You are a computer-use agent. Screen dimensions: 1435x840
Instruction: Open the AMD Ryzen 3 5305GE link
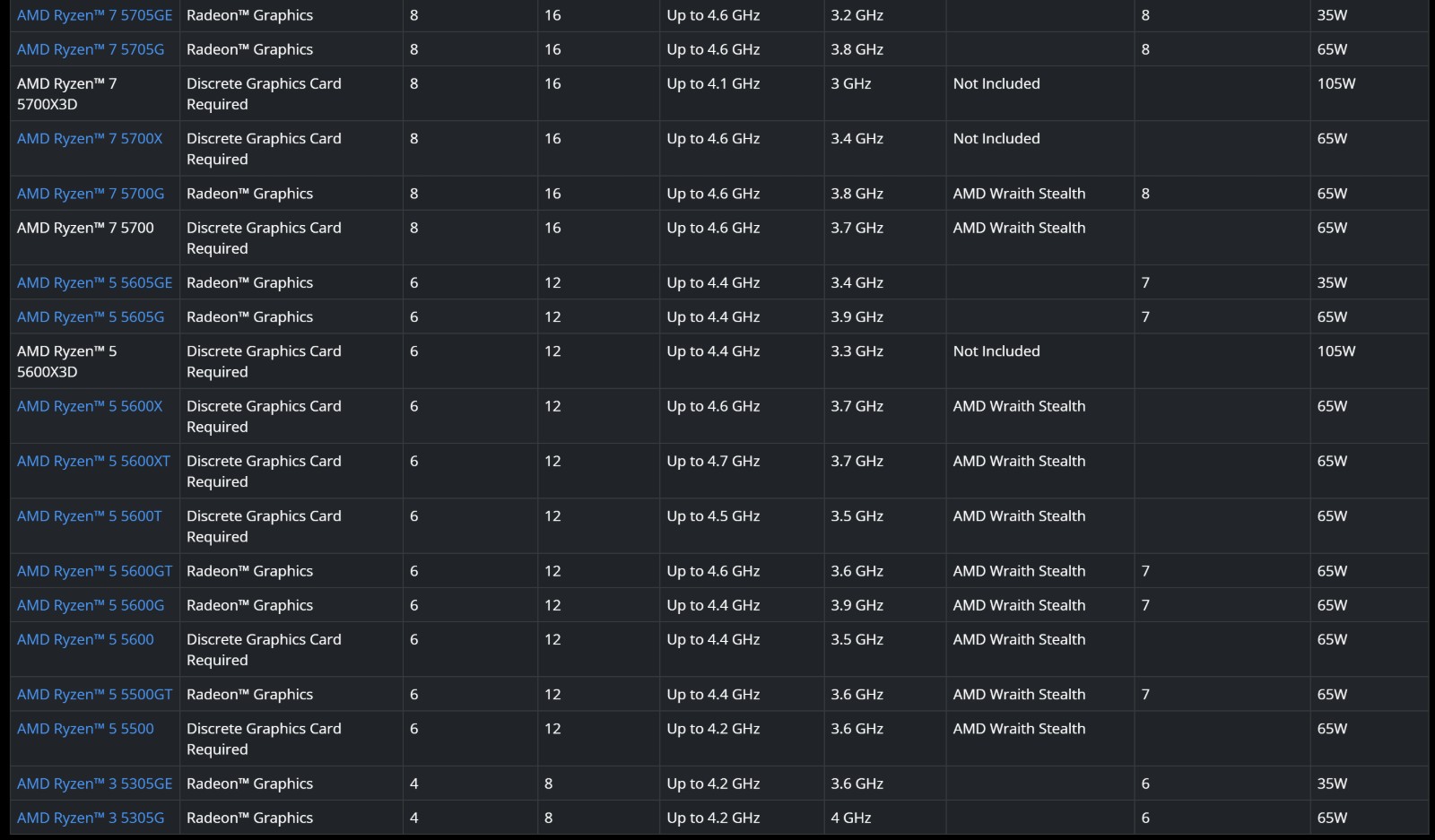(x=94, y=784)
